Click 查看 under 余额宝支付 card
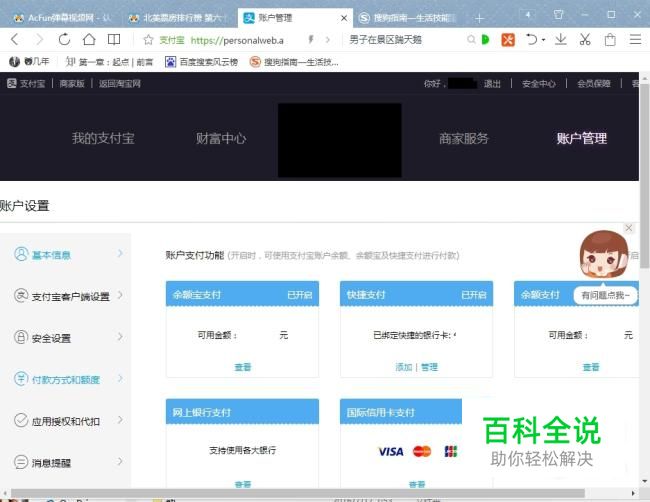 [243, 367]
